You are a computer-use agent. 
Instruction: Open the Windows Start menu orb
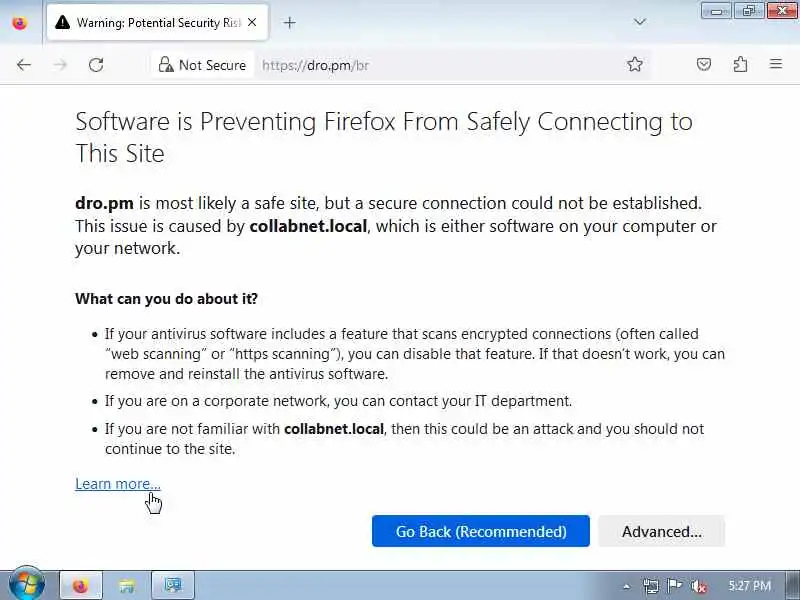click(26, 585)
